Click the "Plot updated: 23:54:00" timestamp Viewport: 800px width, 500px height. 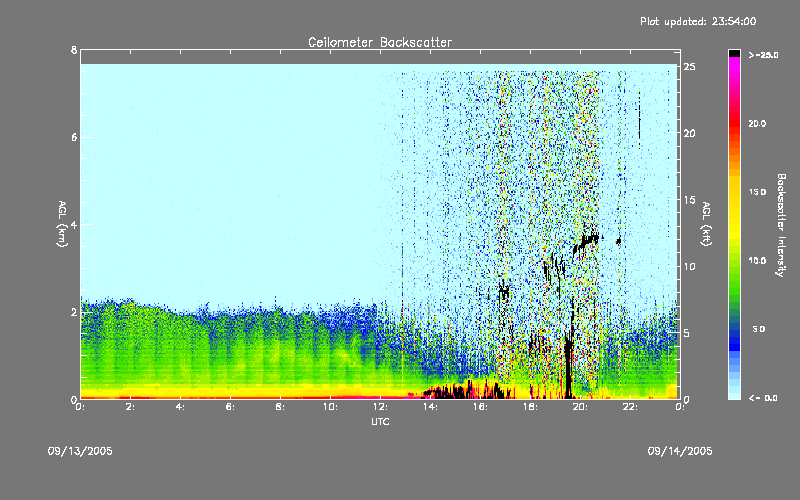(x=698, y=21)
